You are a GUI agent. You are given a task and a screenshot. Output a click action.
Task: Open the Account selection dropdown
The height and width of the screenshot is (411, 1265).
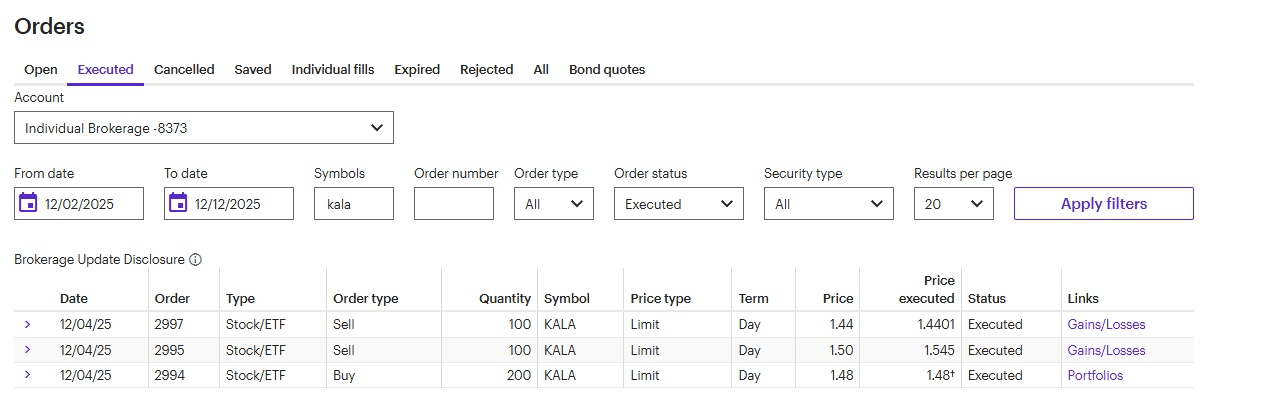pos(204,128)
